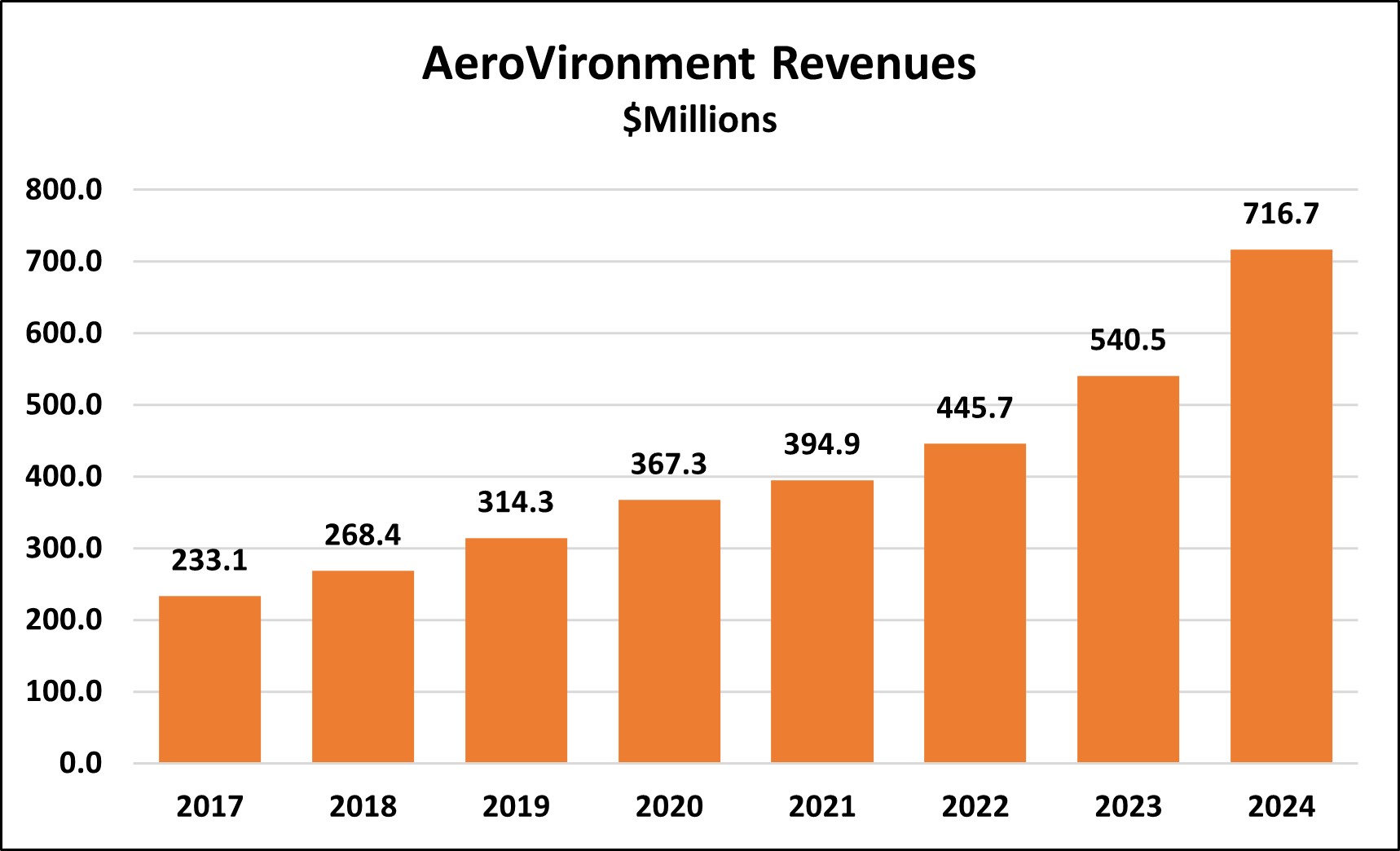Select the 2019 year label
1400x851 pixels.
(x=516, y=807)
